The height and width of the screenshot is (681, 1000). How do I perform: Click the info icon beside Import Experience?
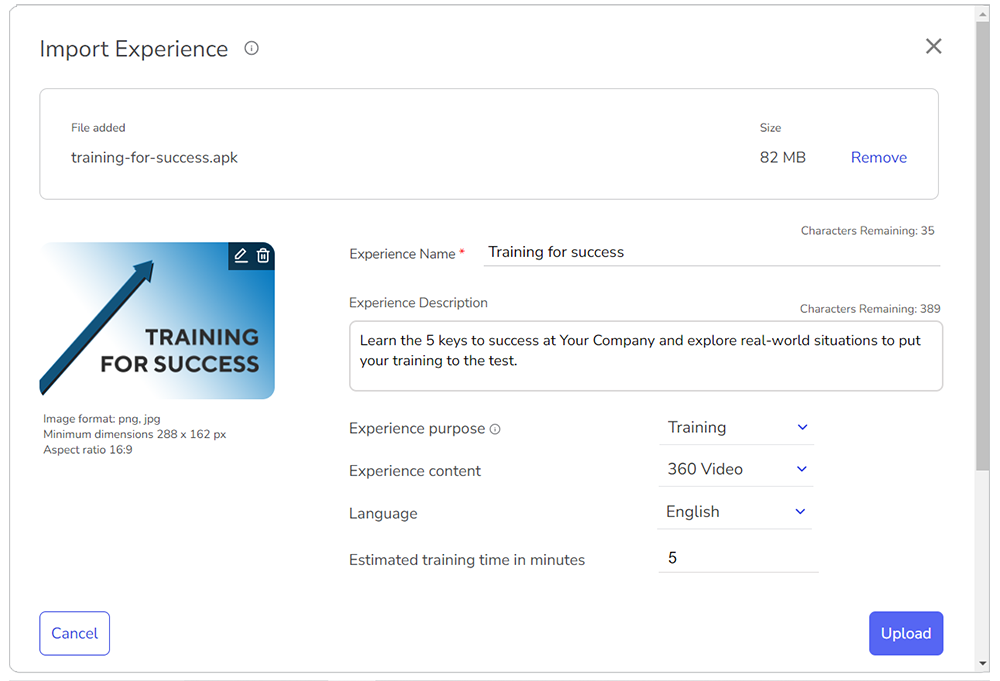(251, 48)
